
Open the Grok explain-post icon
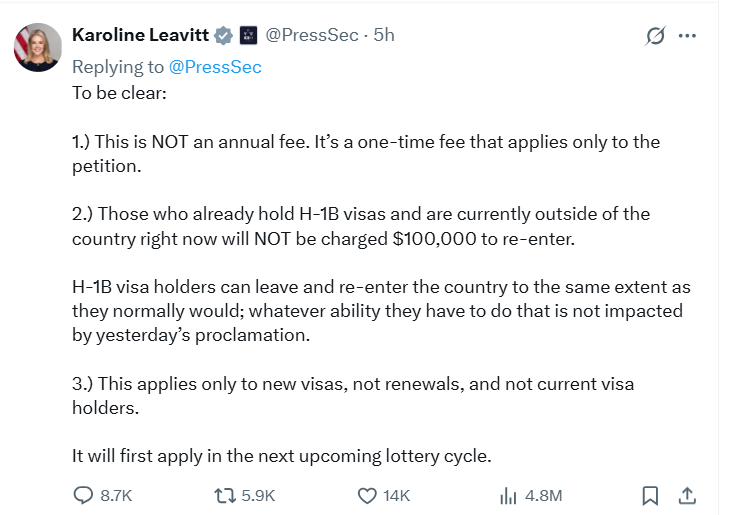pyautogui.click(x=655, y=36)
